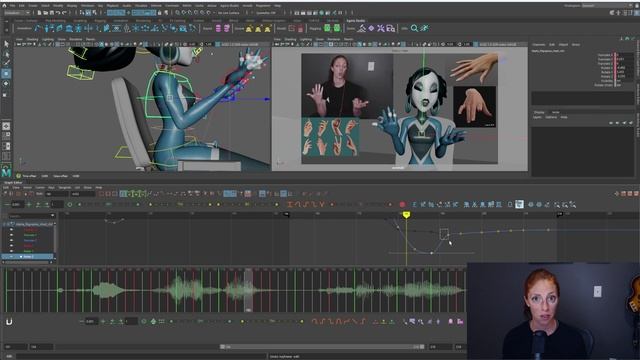Click the magnet snap icon by the audio waveform
This screenshot has height=360, width=640.
point(9,322)
